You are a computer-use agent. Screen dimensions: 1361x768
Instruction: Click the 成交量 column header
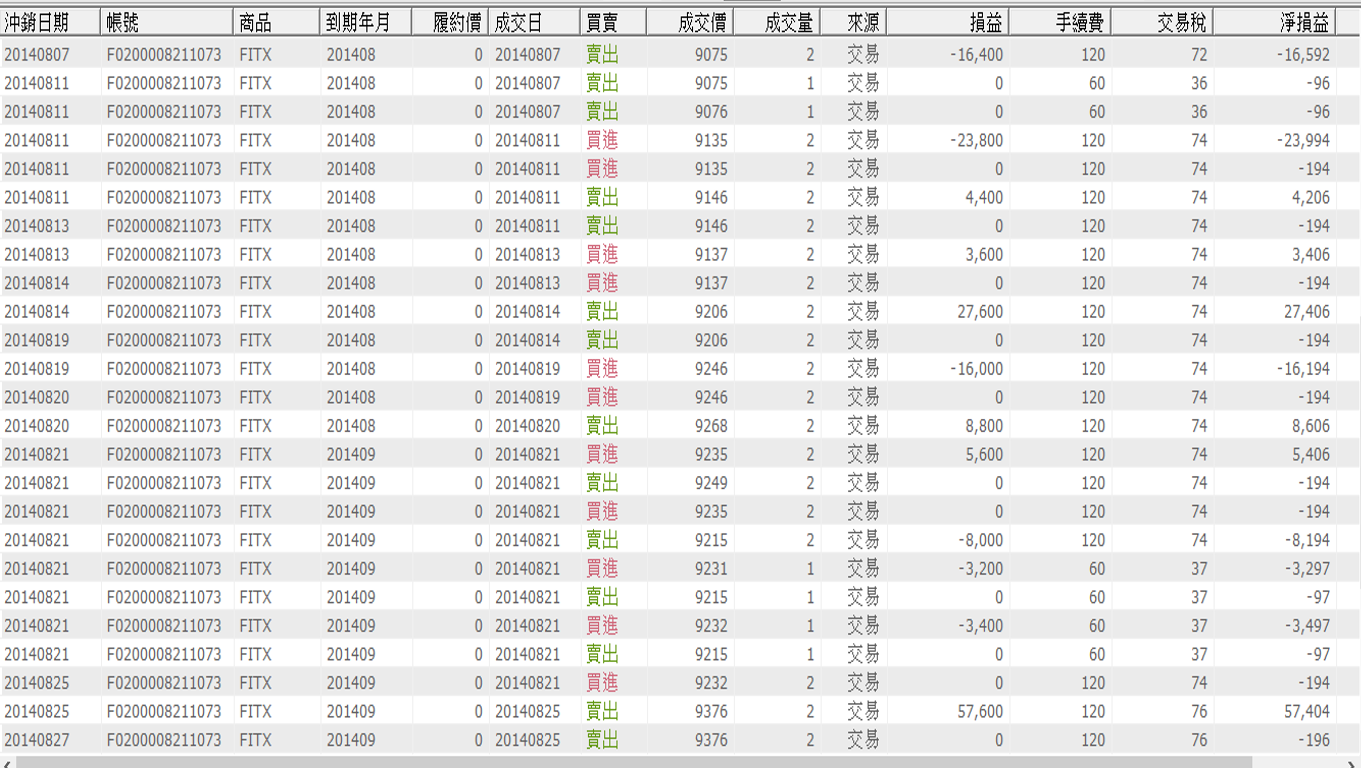776,22
